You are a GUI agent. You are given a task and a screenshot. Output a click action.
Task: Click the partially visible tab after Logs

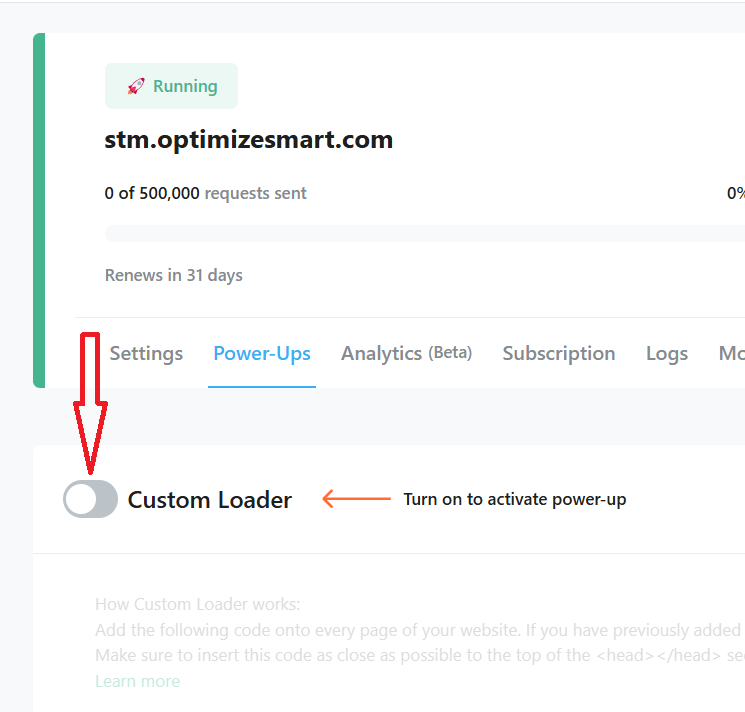731,353
